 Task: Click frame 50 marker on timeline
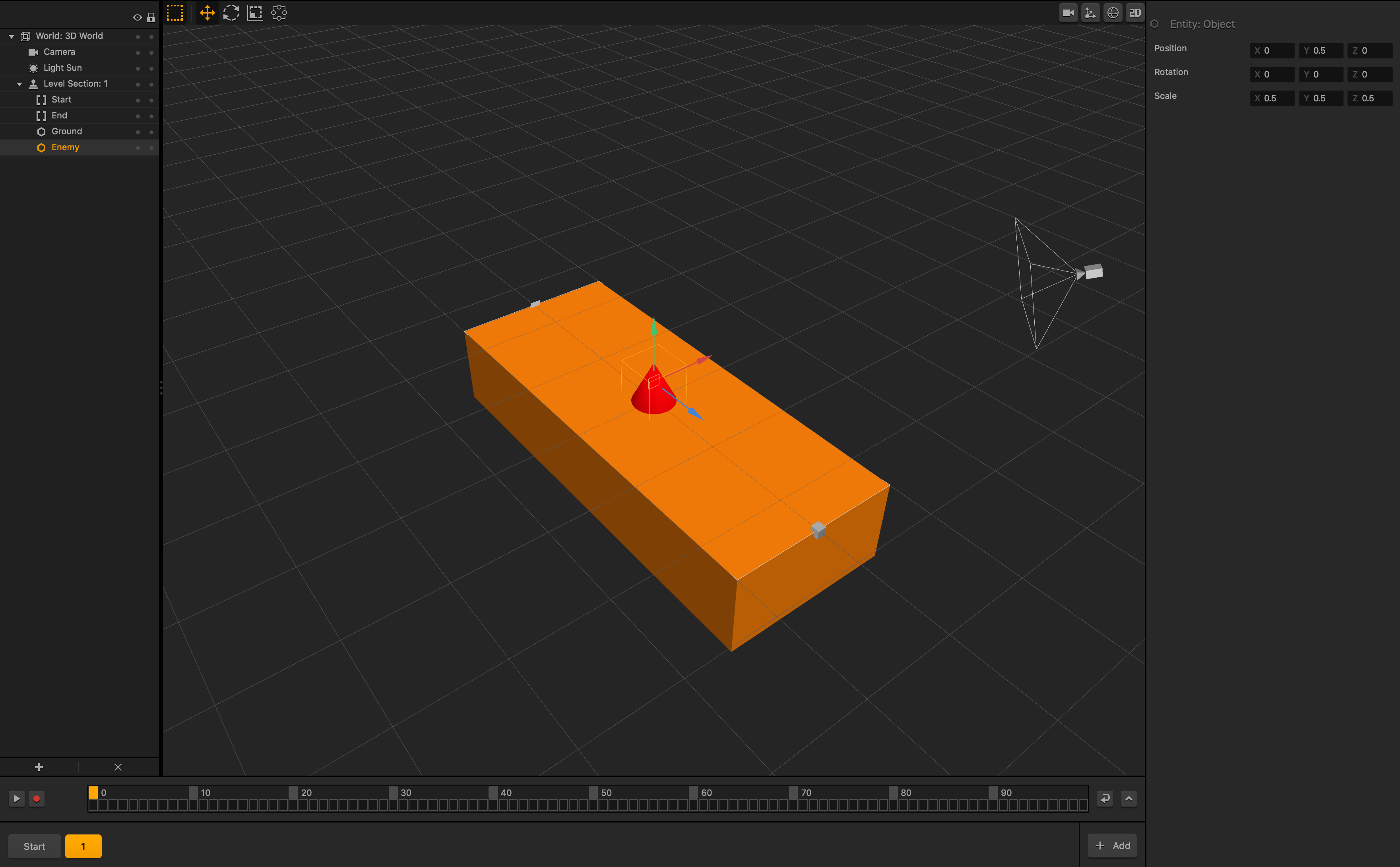[593, 792]
